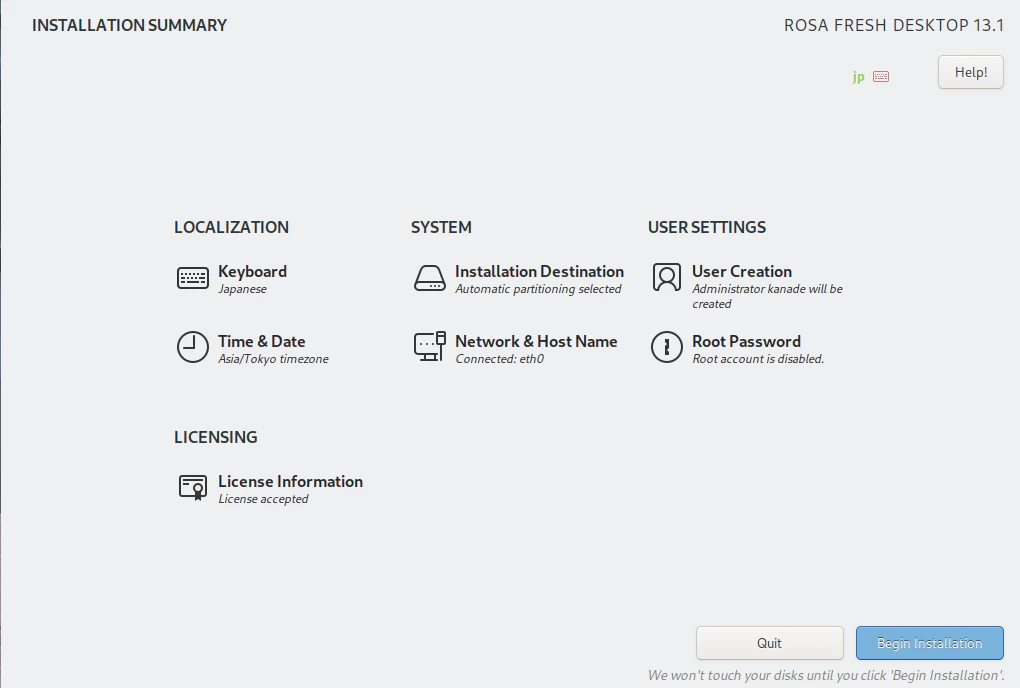1020x688 pixels.
Task: Click 'License accepted' status text
Action: click(x=263, y=499)
